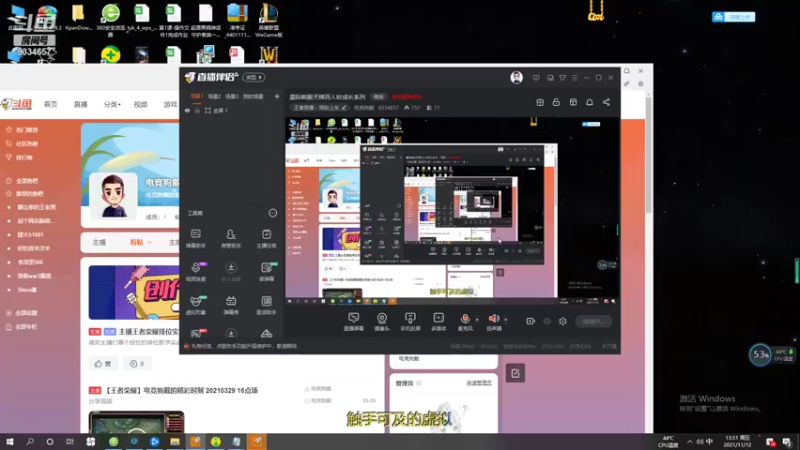800x450 pixels.
Task: Open the 主播任务 tool
Action: pyautogui.click(x=266, y=238)
